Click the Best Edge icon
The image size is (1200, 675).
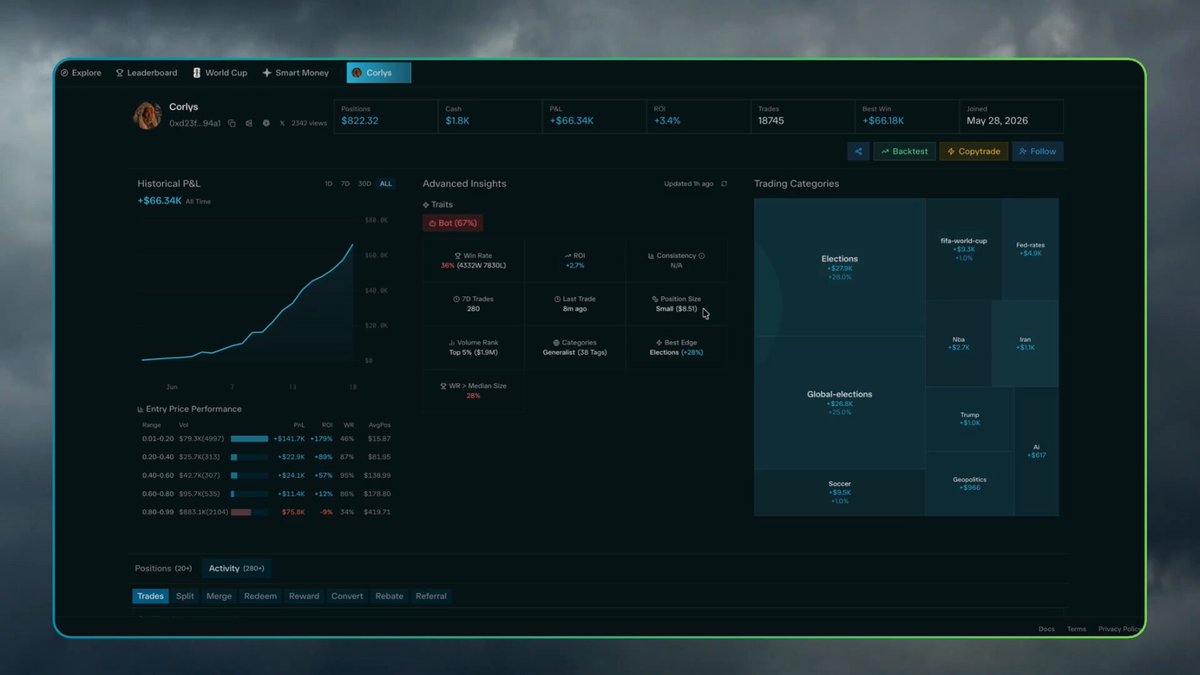tap(659, 342)
